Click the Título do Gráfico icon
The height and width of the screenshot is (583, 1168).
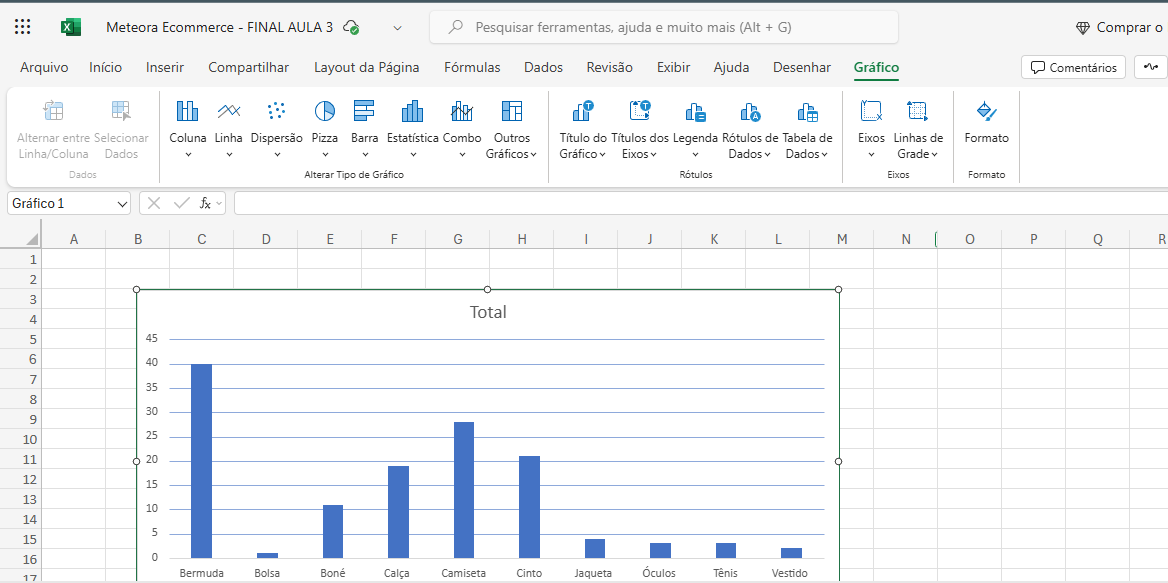click(583, 111)
